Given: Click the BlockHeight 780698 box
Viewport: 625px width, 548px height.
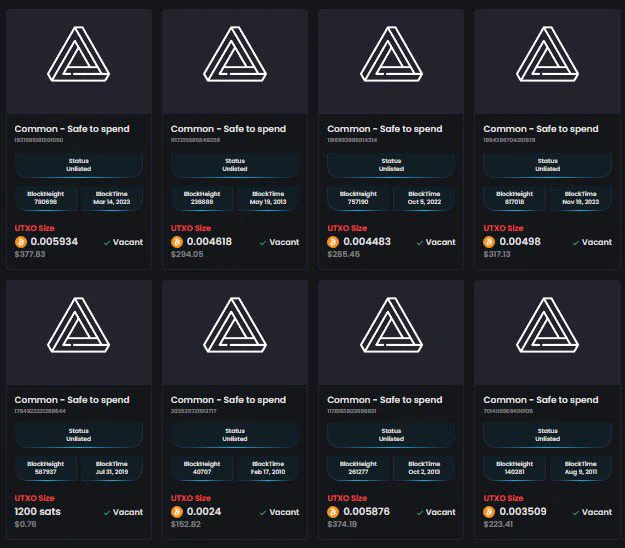Looking at the screenshot, I should [x=45, y=198].
